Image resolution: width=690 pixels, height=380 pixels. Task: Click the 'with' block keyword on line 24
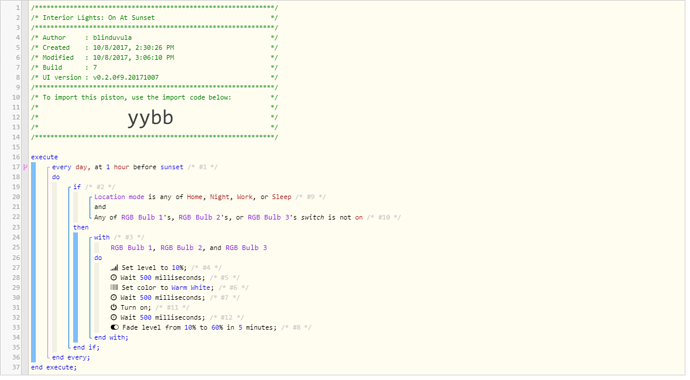[x=102, y=237]
